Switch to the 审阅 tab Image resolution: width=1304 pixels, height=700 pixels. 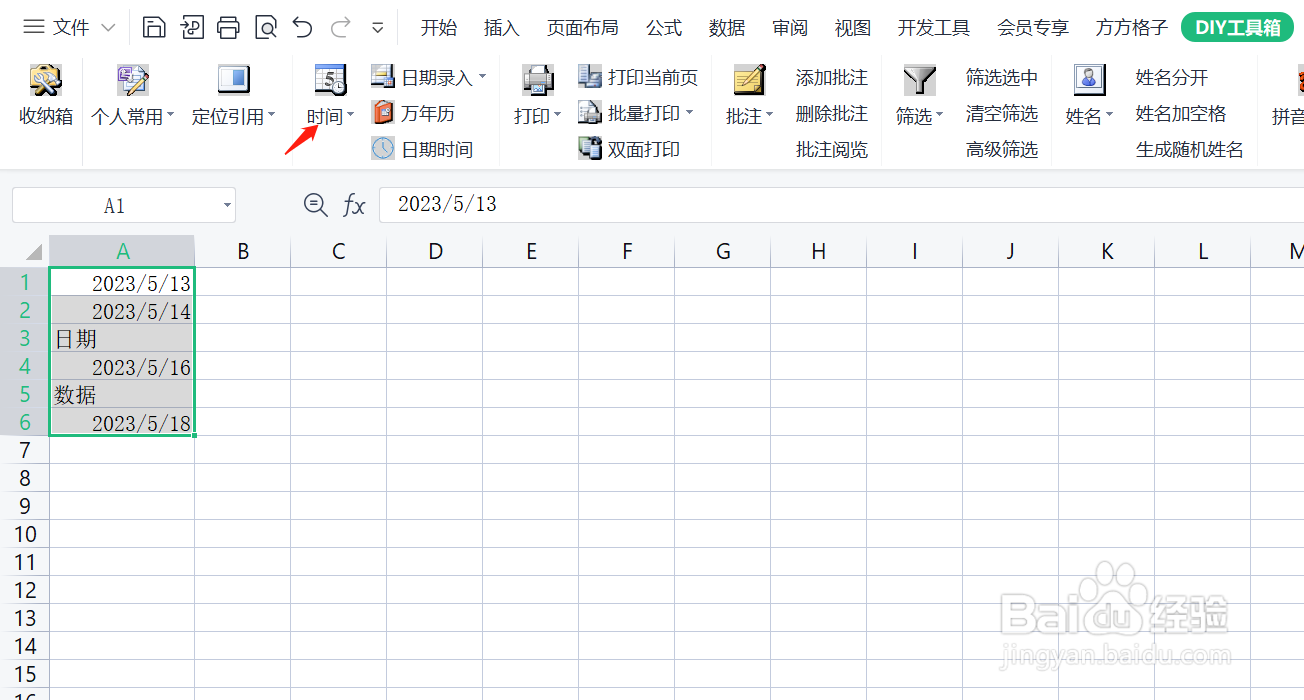pyautogui.click(x=790, y=28)
